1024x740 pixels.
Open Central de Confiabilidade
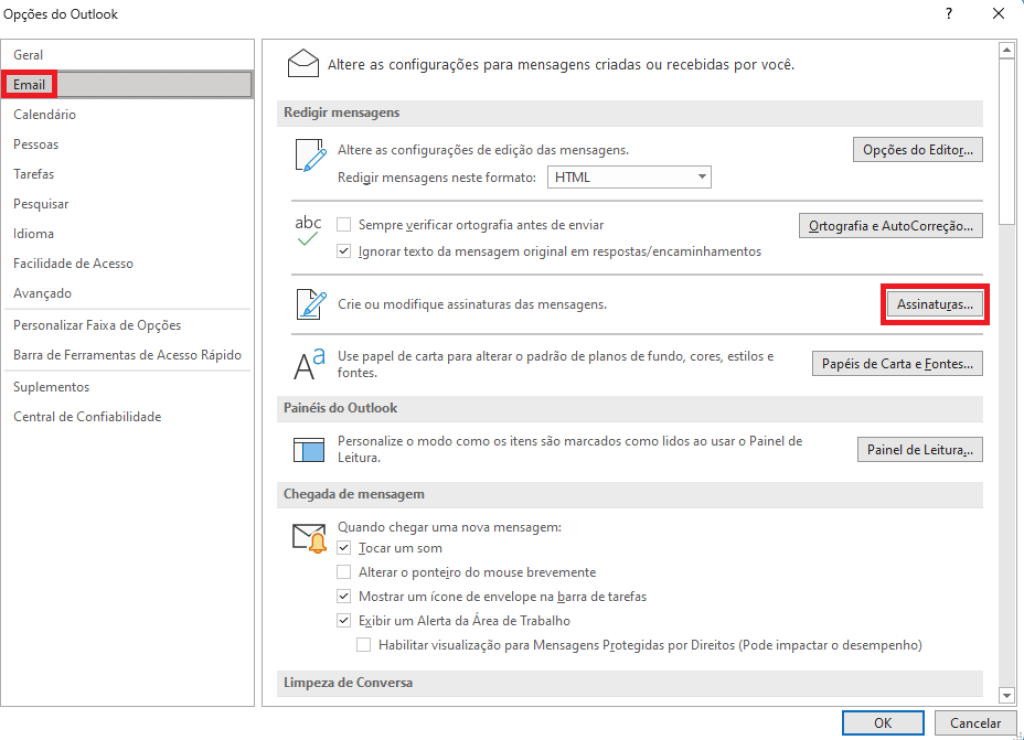pos(127,417)
